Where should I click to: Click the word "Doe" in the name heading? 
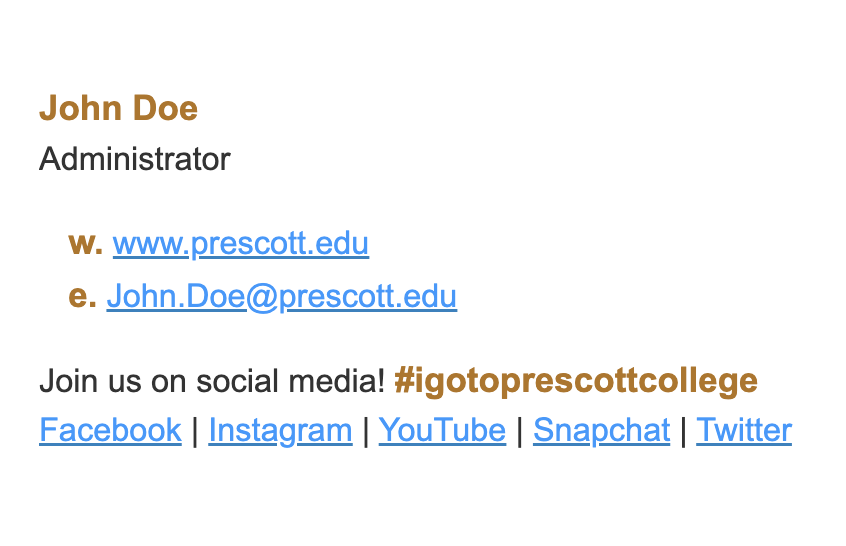click(x=166, y=108)
